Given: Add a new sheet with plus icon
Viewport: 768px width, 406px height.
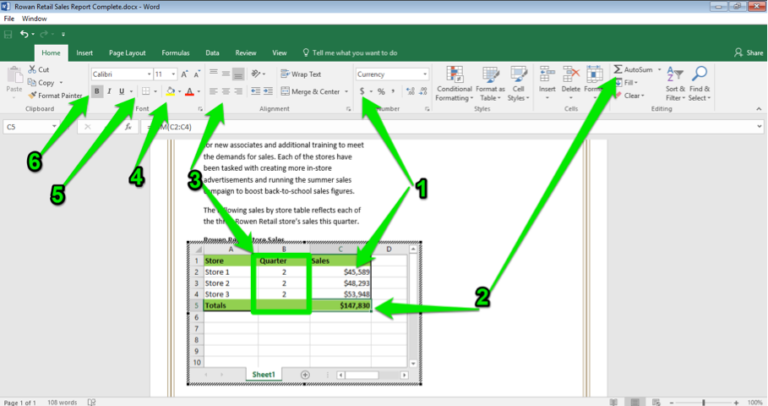Looking at the screenshot, I should pos(305,375).
